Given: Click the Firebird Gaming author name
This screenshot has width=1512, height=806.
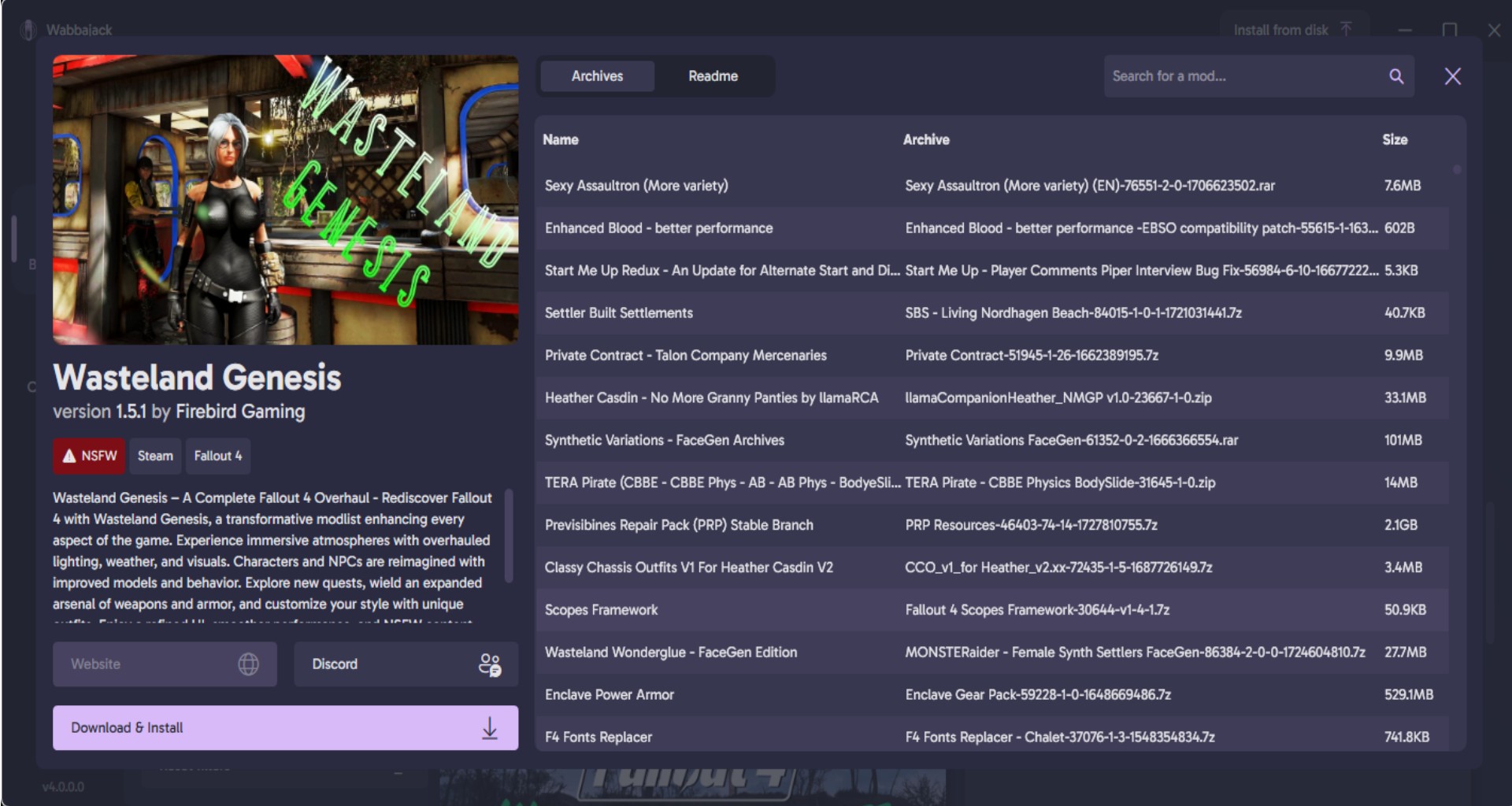Looking at the screenshot, I should pyautogui.click(x=240, y=412).
